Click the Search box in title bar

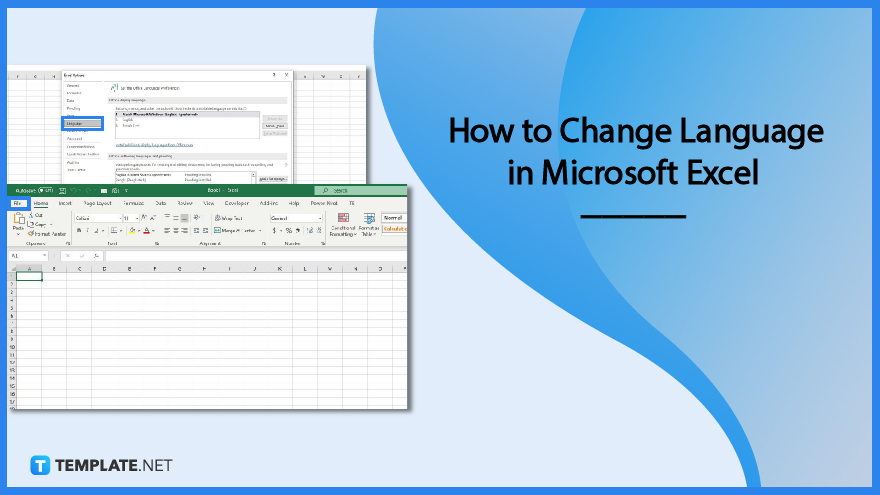point(361,191)
